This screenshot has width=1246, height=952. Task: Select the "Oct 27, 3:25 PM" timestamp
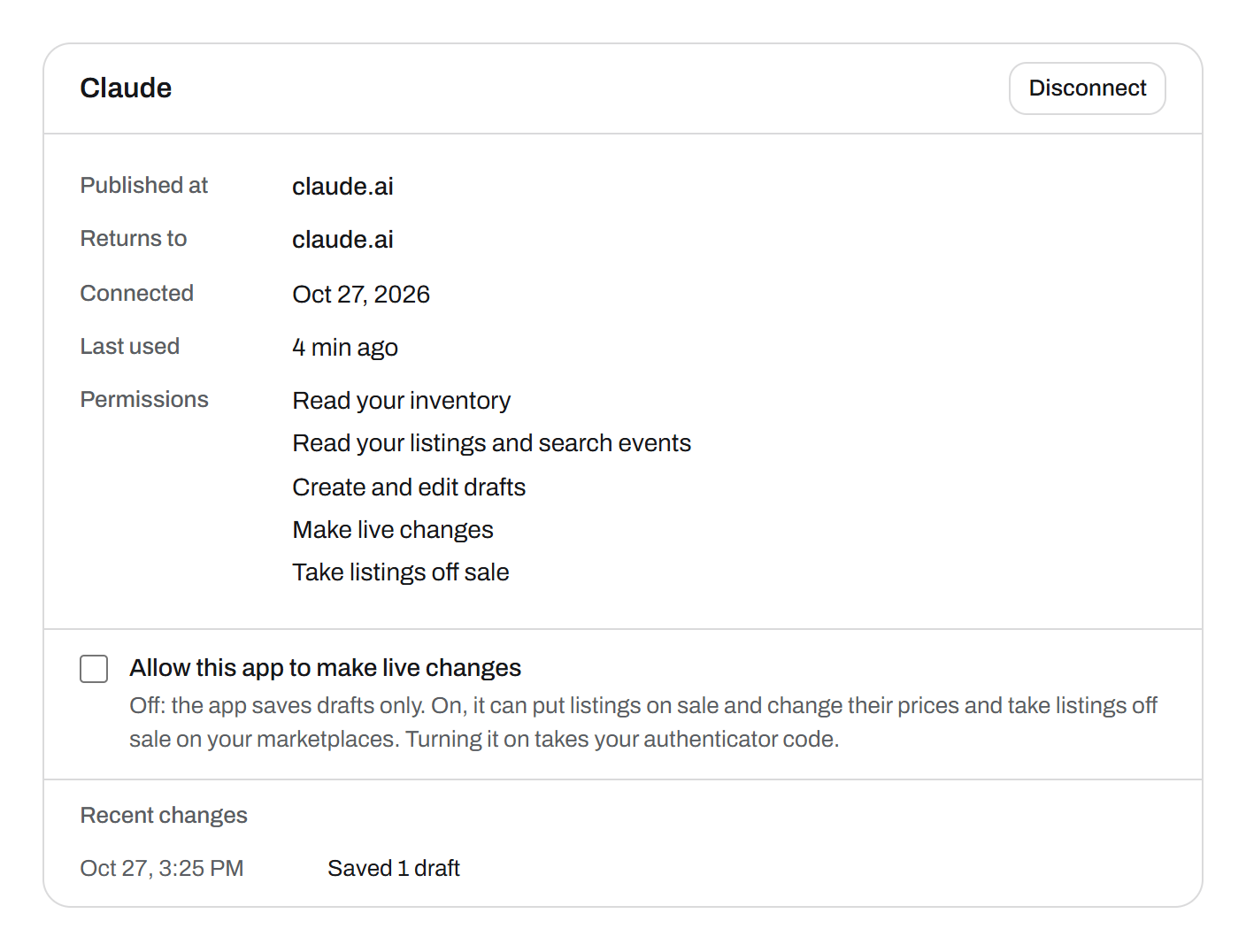[x=162, y=869]
